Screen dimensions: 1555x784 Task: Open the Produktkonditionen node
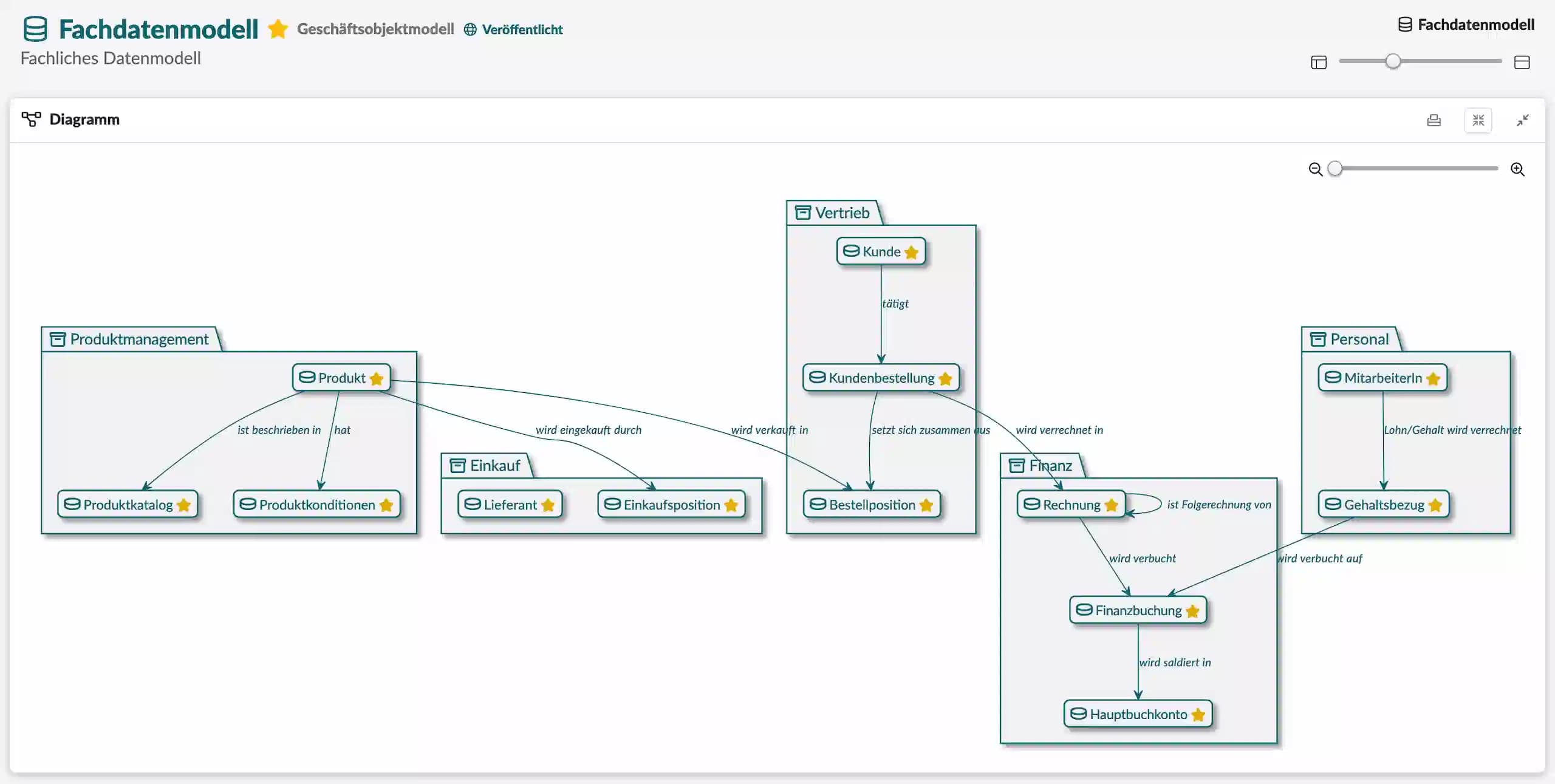(316, 505)
